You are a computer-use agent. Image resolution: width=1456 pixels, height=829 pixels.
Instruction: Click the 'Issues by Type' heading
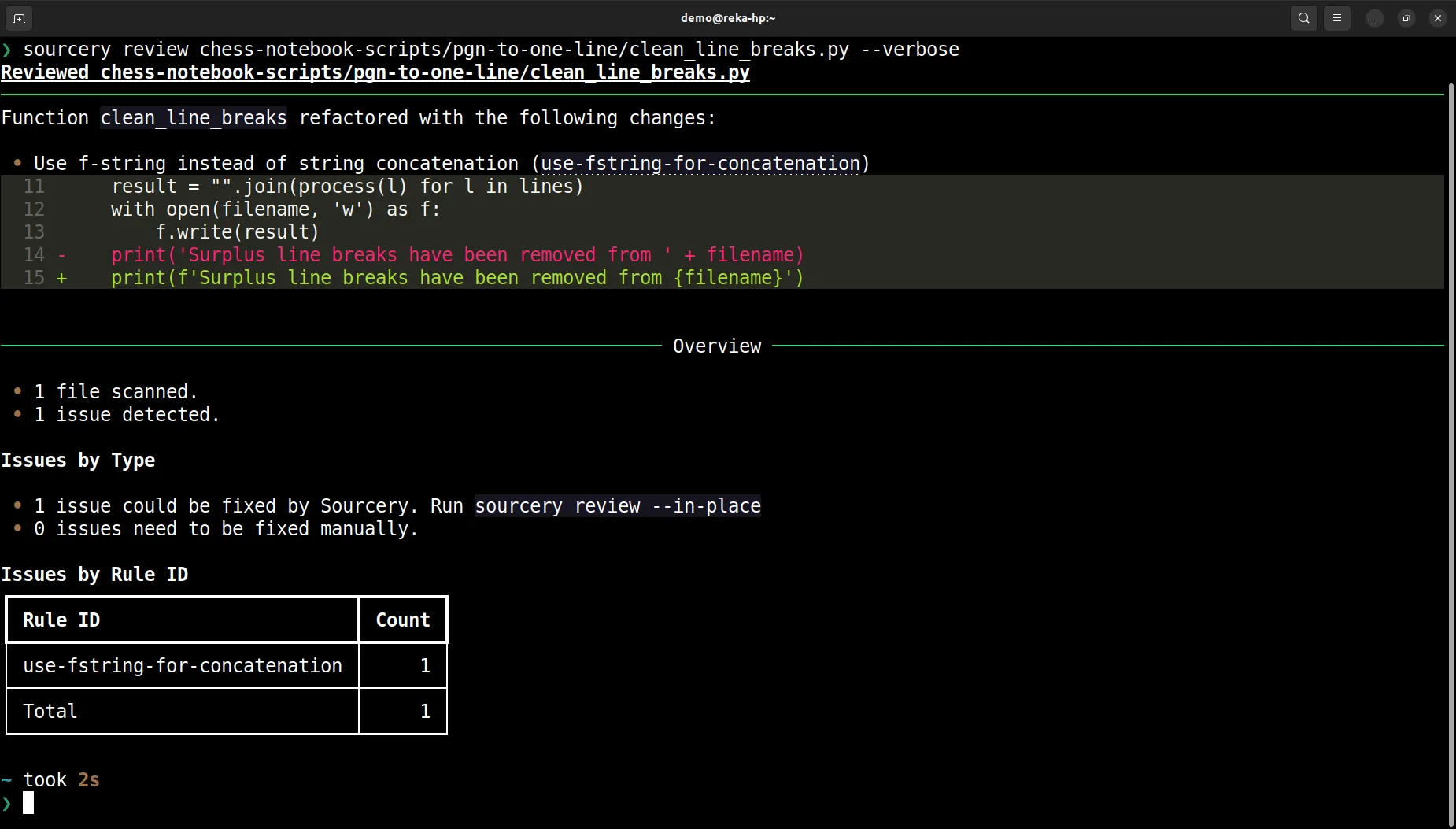coord(79,460)
